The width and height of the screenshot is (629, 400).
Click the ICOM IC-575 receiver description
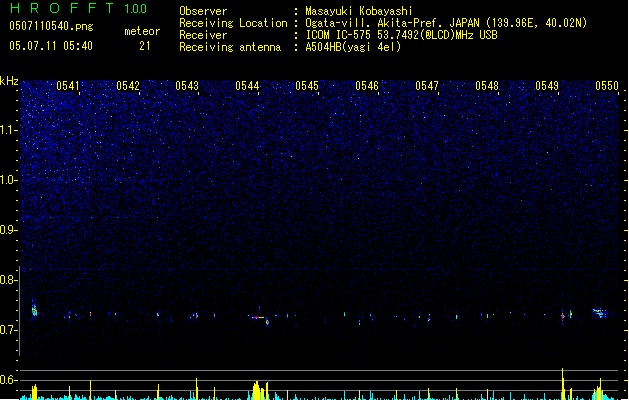tap(401, 35)
